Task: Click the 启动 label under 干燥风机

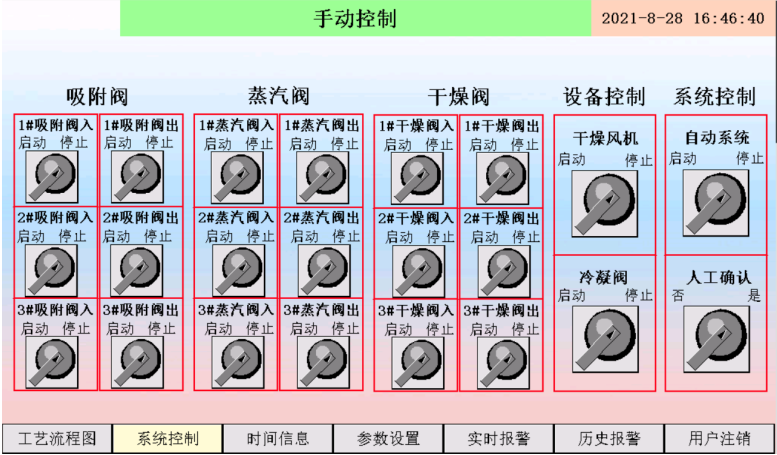Action: tap(572, 160)
